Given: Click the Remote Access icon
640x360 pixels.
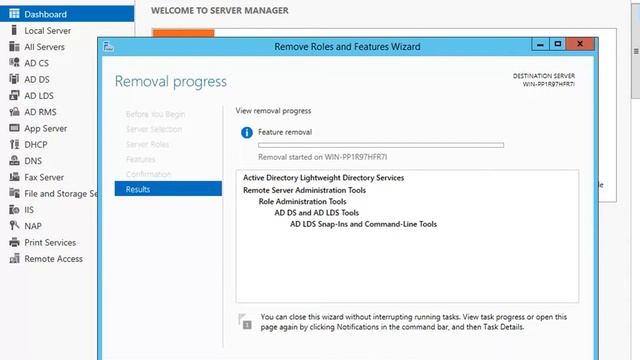Looking at the screenshot, I should (14, 258).
